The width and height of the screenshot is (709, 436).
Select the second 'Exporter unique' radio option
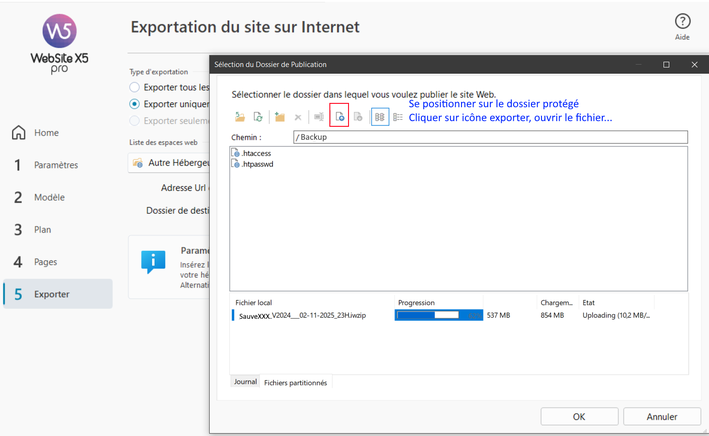[x=135, y=103]
